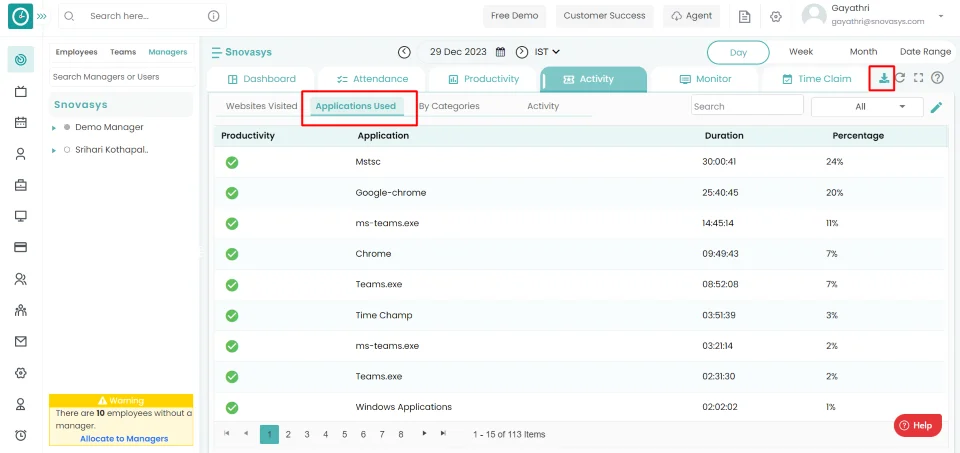
Task: Switch to Week view
Action: (x=801, y=52)
